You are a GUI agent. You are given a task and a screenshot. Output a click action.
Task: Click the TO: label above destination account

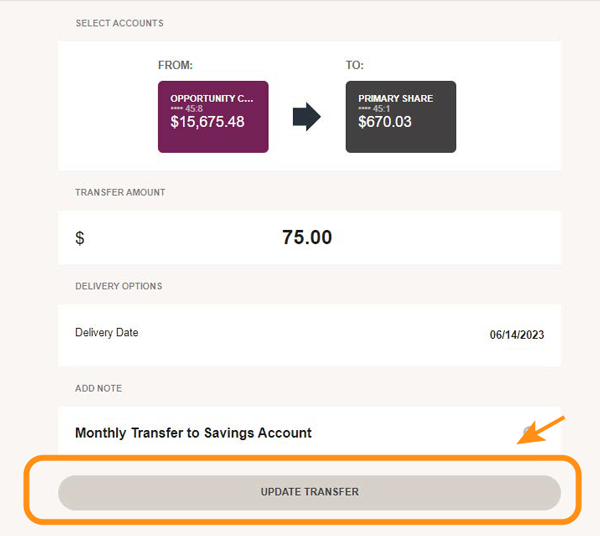pos(355,65)
